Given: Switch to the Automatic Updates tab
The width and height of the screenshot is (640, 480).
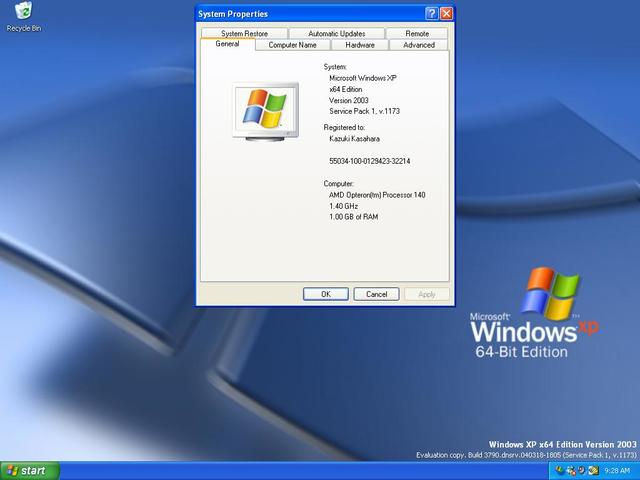Looking at the screenshot, I should pyautogui.click(x=336, y=33).
